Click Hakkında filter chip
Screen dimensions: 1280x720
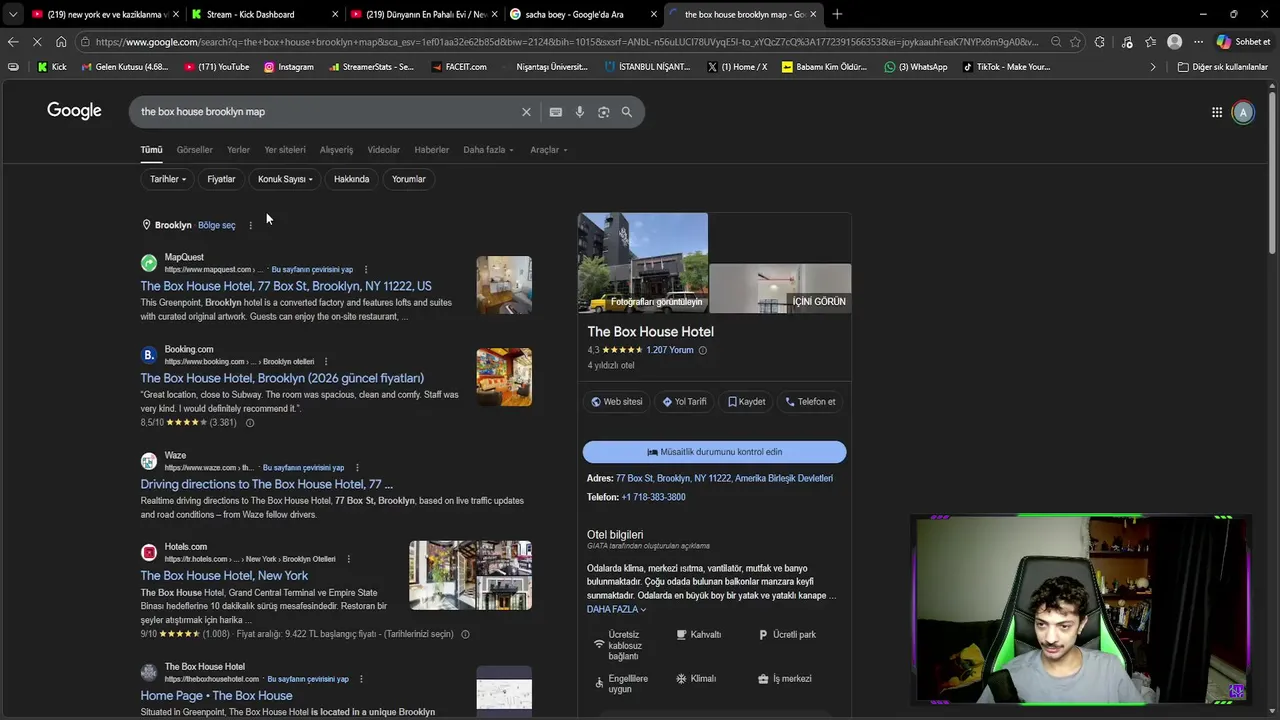pos(351,179)
